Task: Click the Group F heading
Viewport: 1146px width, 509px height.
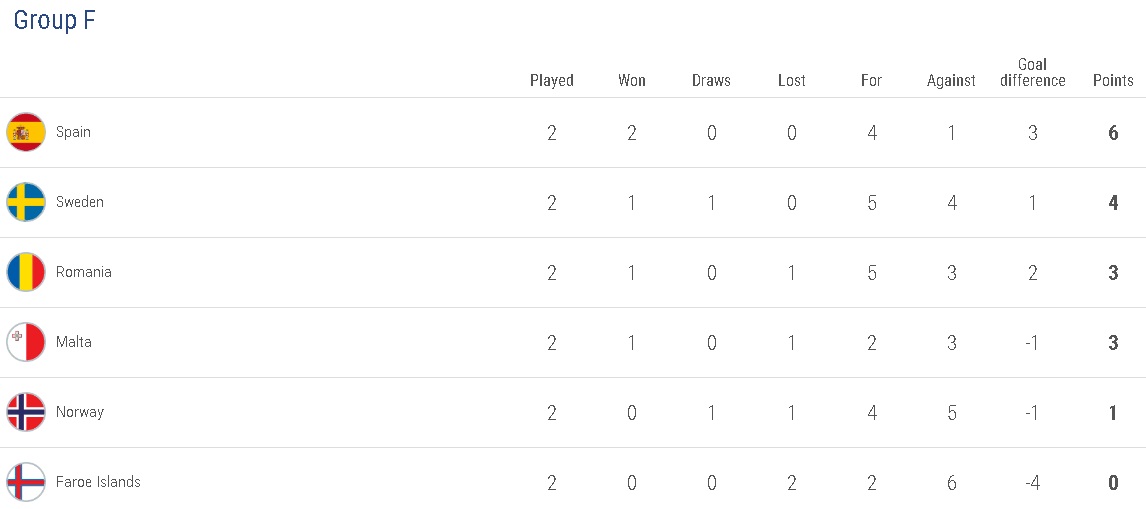Action: pyautogui.click(x=54, y=21)
